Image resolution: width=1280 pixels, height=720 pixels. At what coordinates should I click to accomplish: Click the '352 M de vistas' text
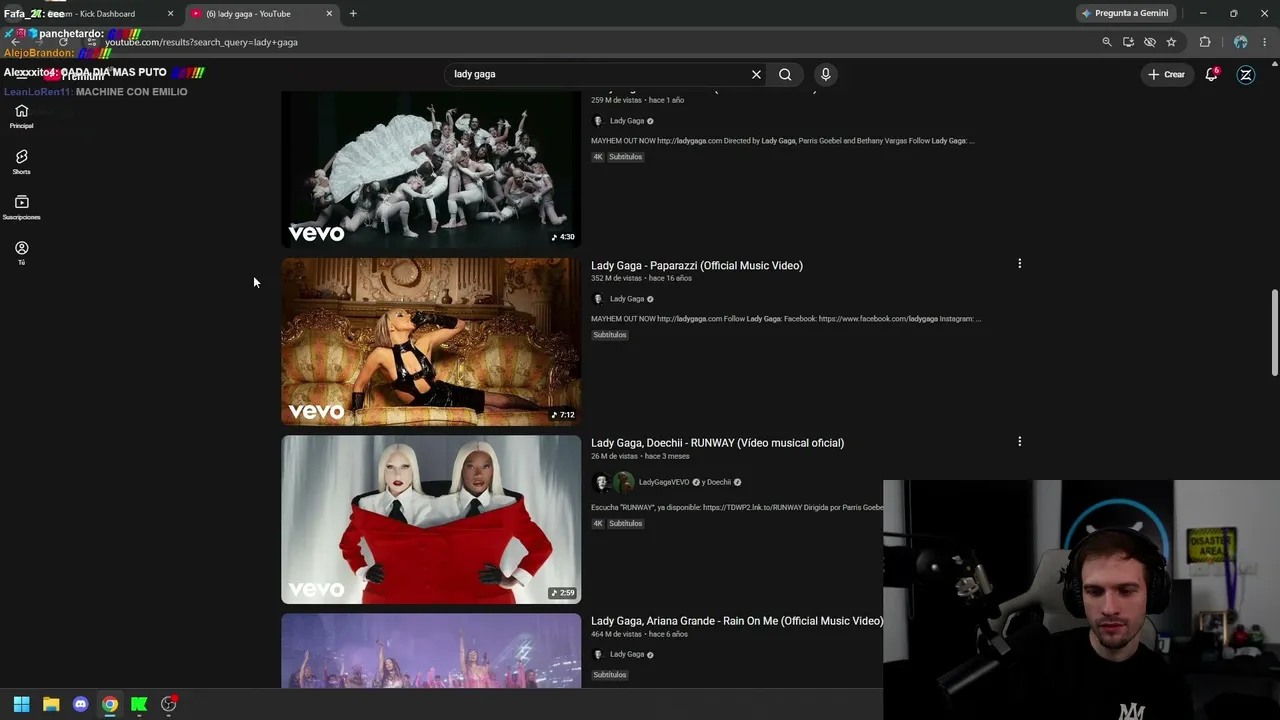coord(616,278)
